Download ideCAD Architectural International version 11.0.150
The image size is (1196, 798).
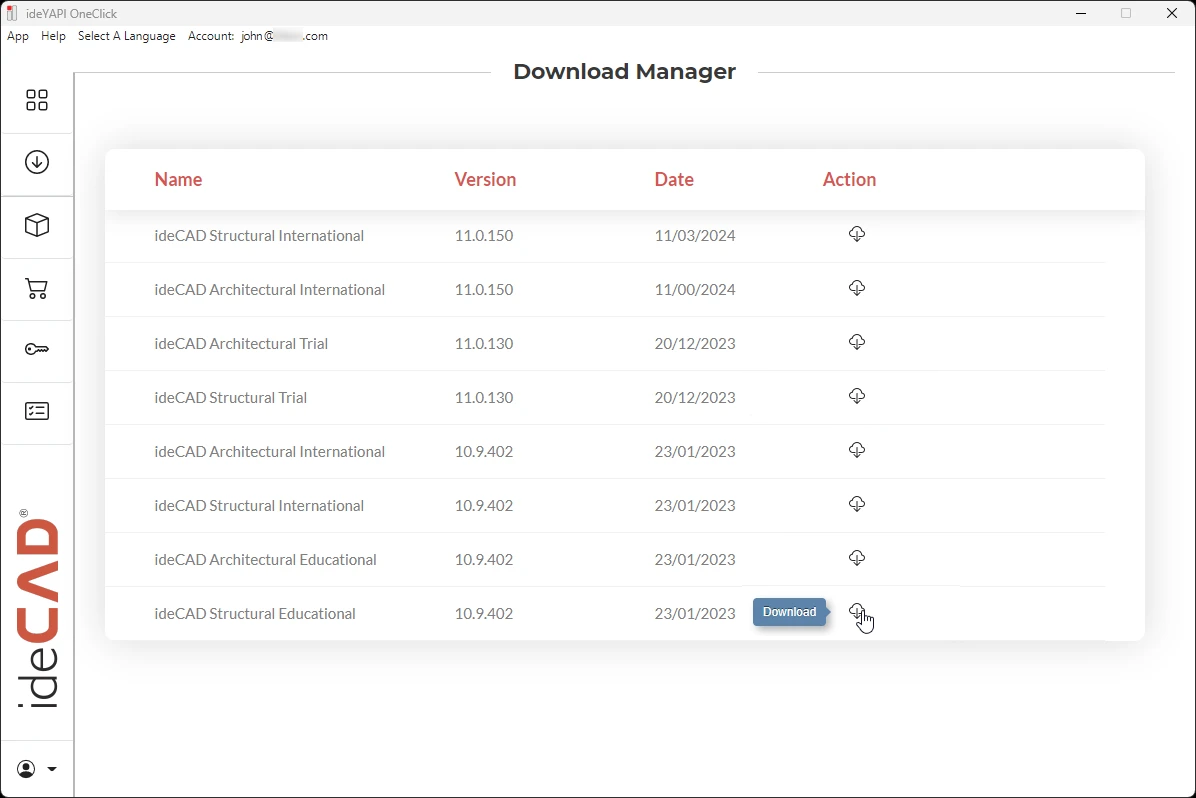point(857,288)
